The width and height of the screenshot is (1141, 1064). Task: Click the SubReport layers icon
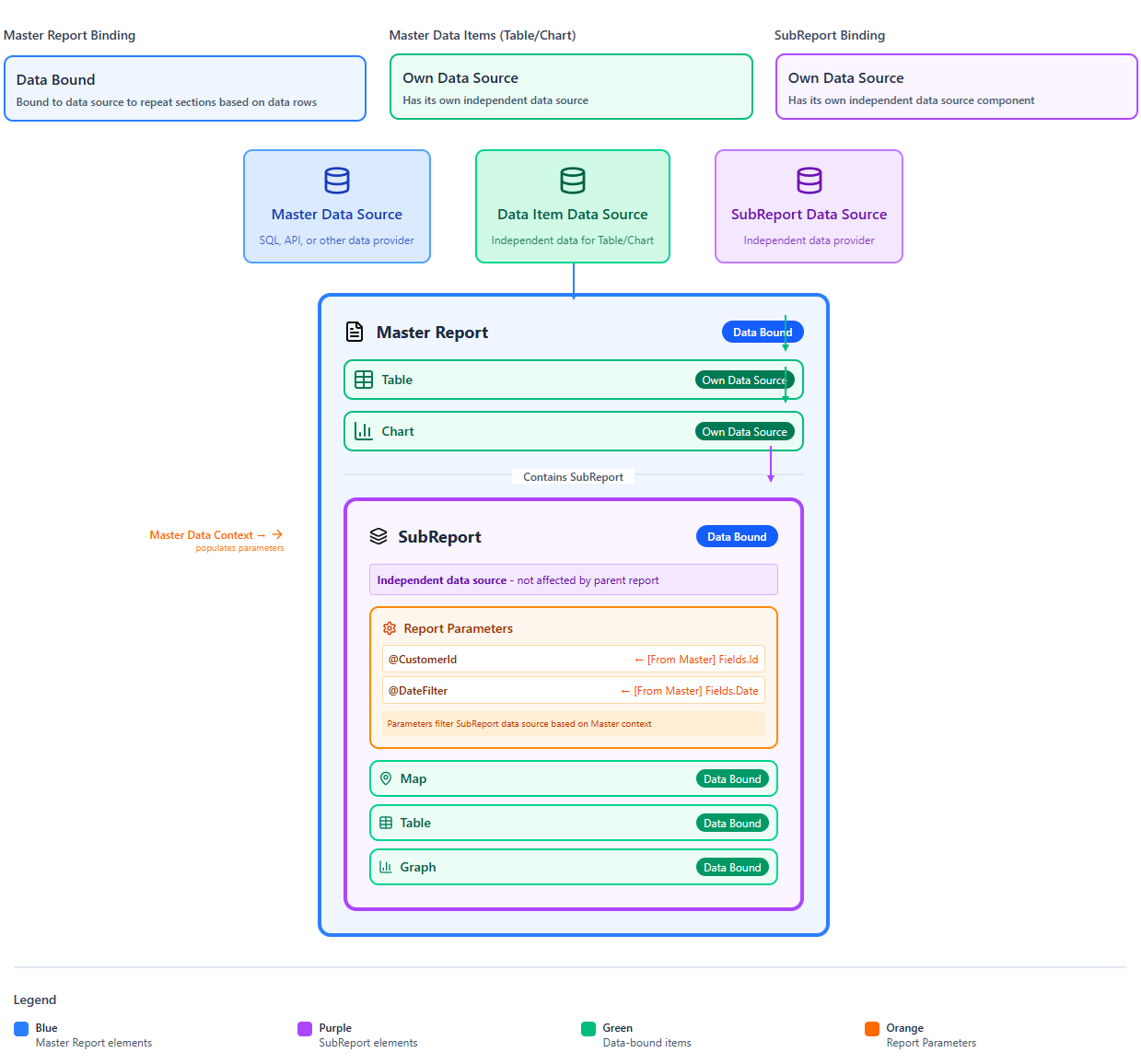pos(378,536)
